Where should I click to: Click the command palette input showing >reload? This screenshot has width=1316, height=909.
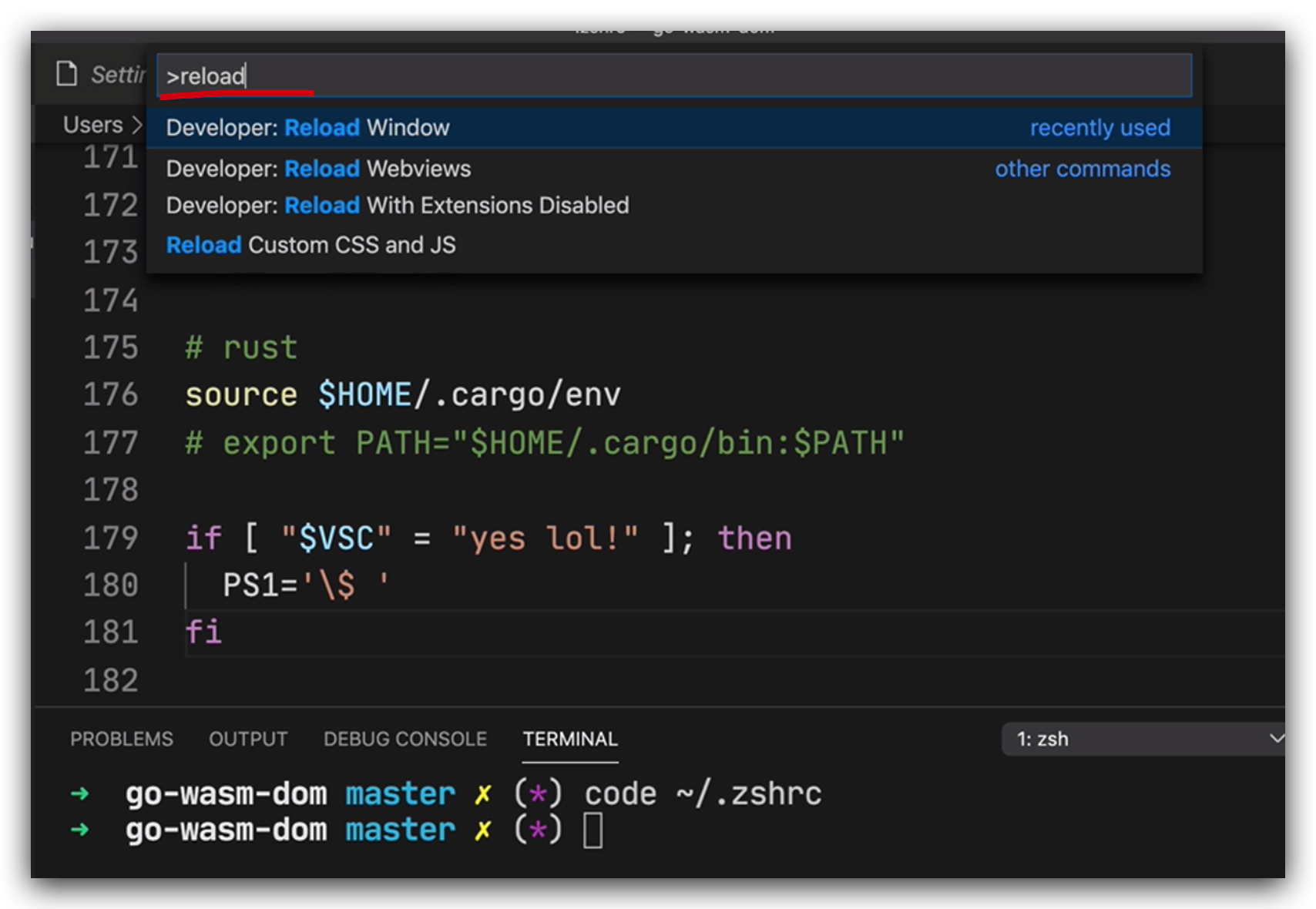pos(674,75)
